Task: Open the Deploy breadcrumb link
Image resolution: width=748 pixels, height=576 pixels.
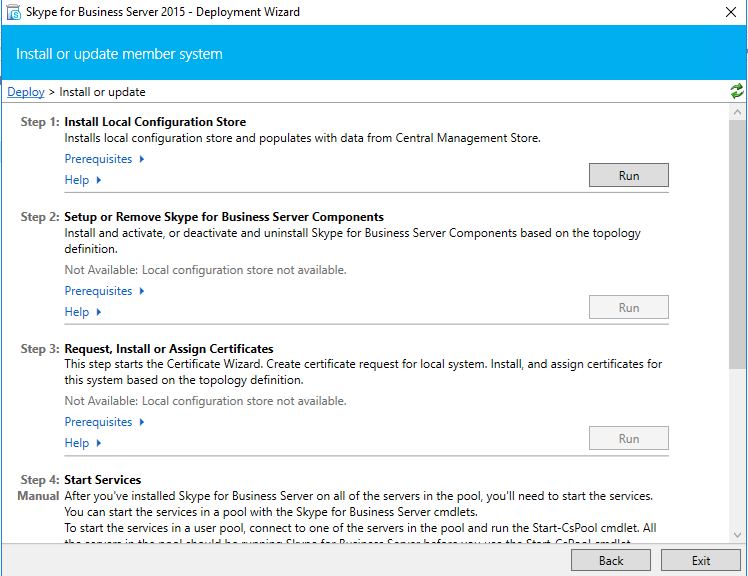Action: coord(26,92)
